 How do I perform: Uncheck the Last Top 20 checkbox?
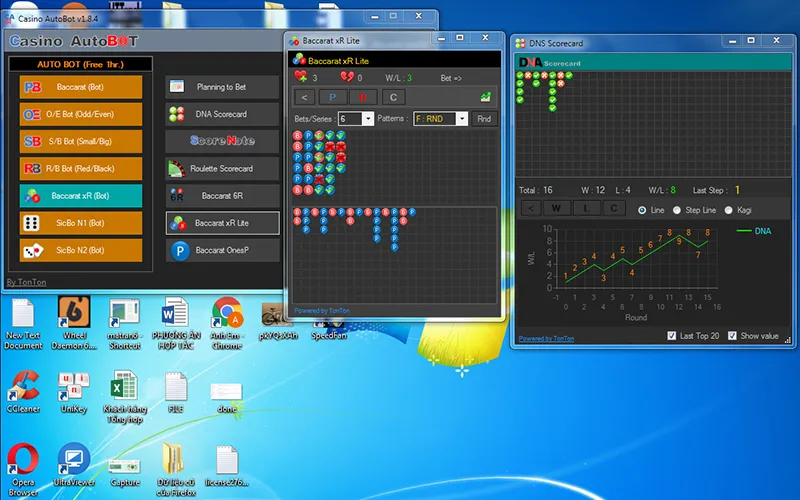point(672,335)
